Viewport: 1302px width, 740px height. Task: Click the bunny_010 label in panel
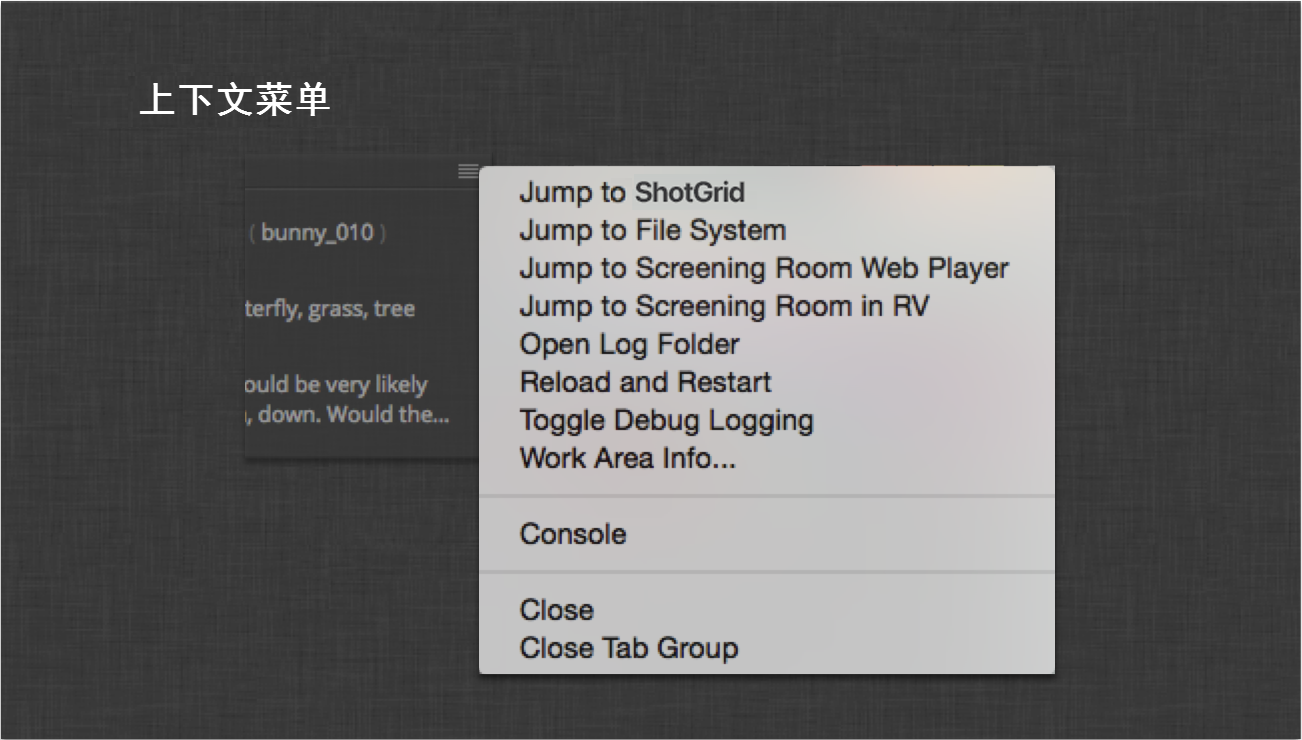317,233
